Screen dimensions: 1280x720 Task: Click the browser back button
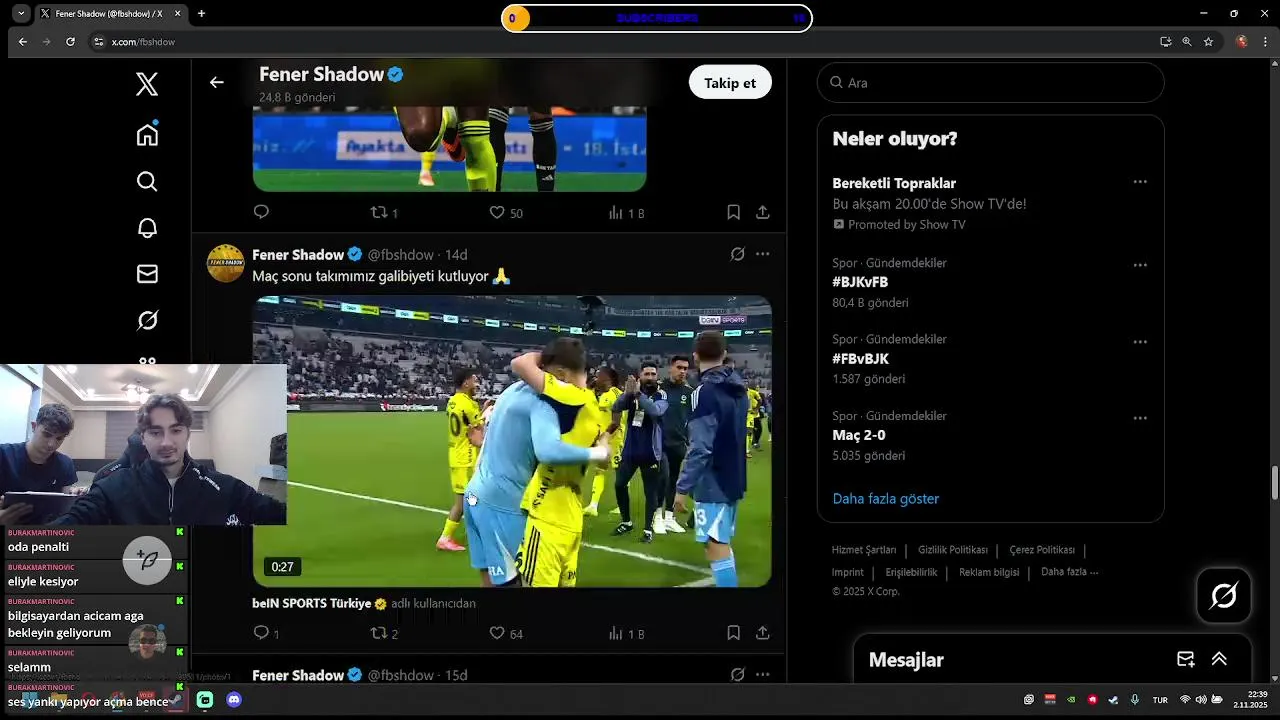[22, 42]
